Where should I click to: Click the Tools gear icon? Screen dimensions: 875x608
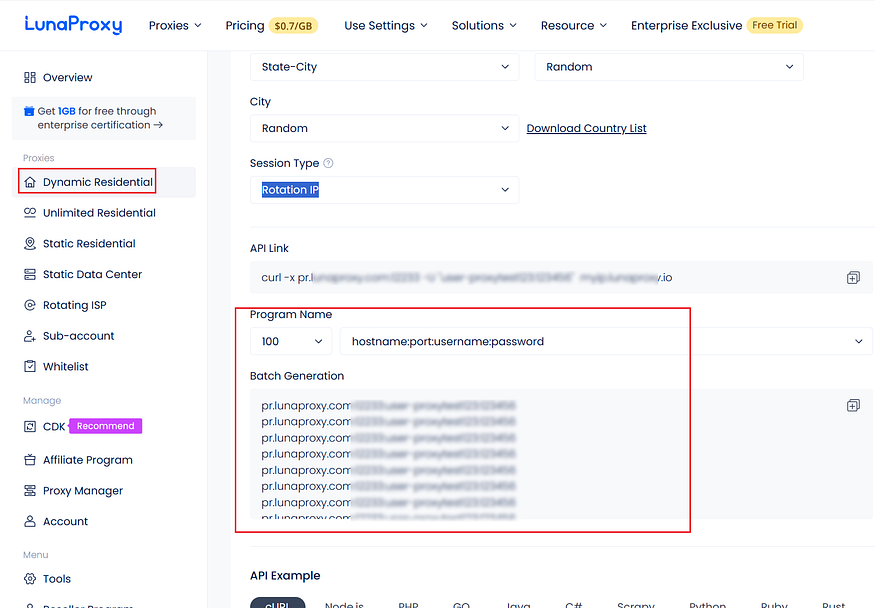30,579
